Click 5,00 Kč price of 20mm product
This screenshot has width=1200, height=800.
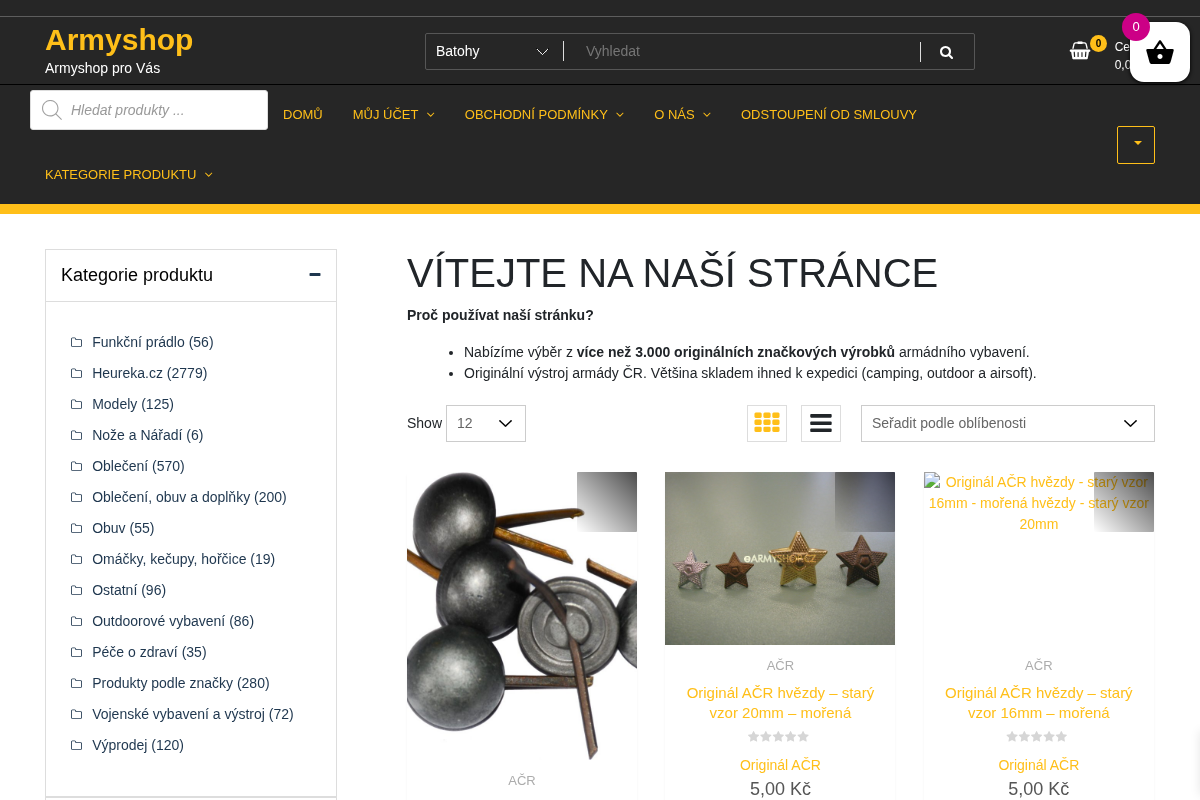tap(780, 789)
